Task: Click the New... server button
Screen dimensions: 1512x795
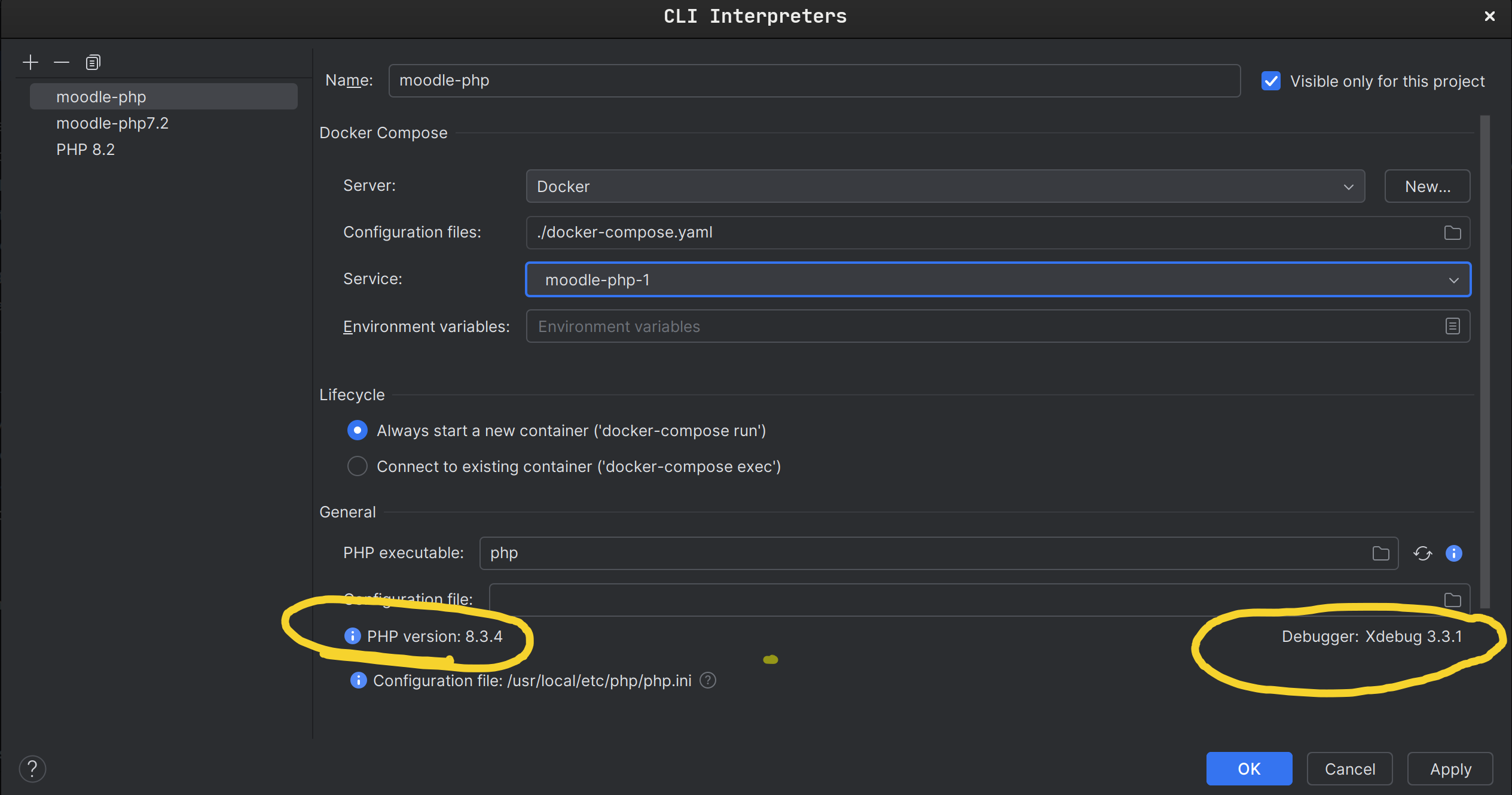Action: point(1427,187)
